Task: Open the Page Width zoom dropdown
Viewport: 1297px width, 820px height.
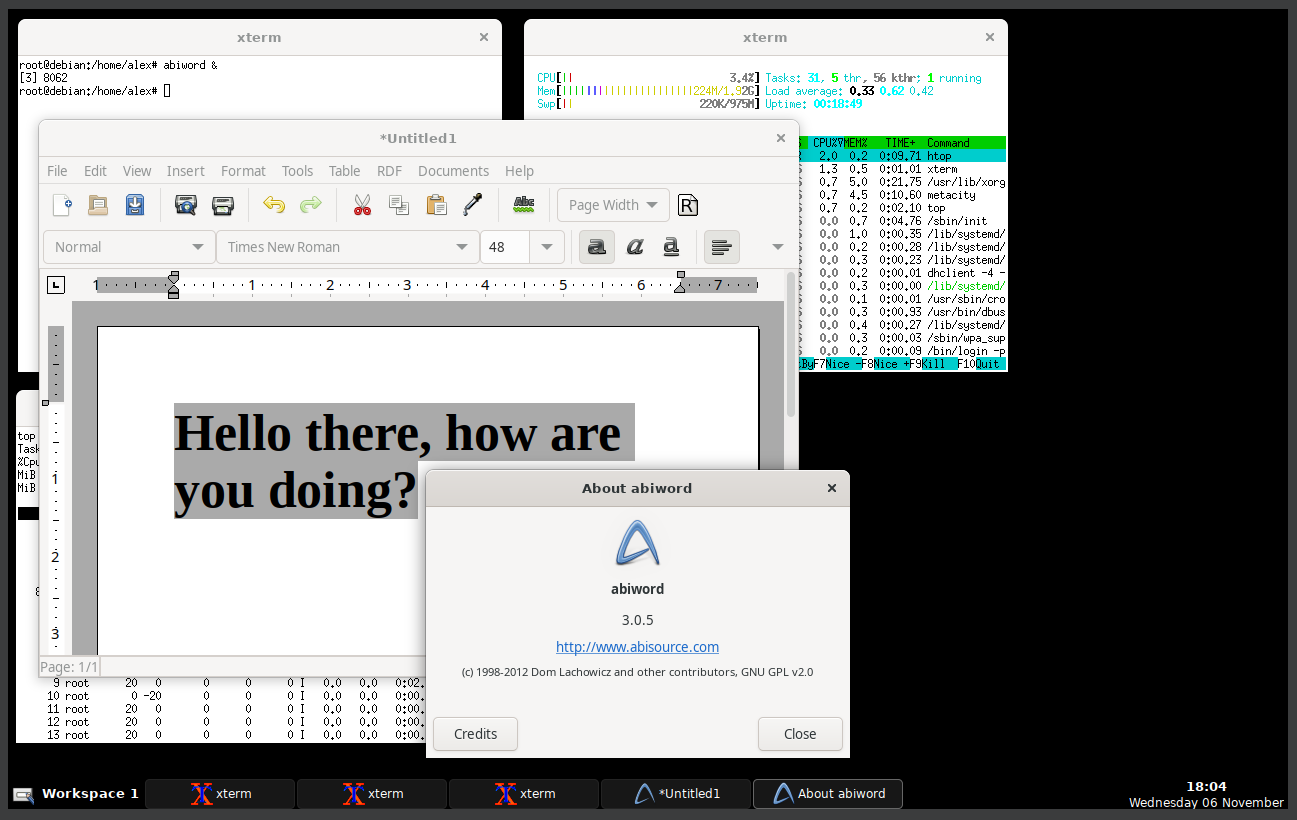Action: (x=613, y=205)
